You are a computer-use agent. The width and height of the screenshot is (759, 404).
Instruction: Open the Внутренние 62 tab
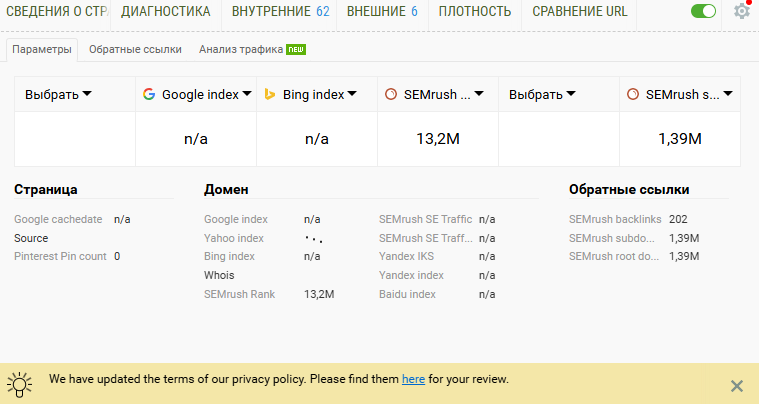[280, 12]
